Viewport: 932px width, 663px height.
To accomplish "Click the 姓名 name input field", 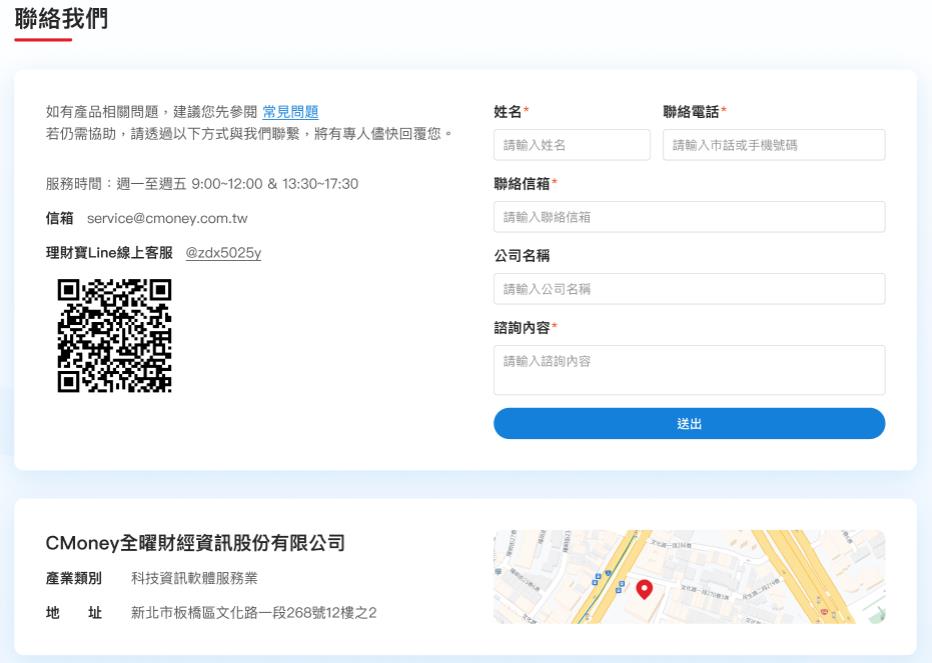I will pyautogui.click(x=572, y=144).
